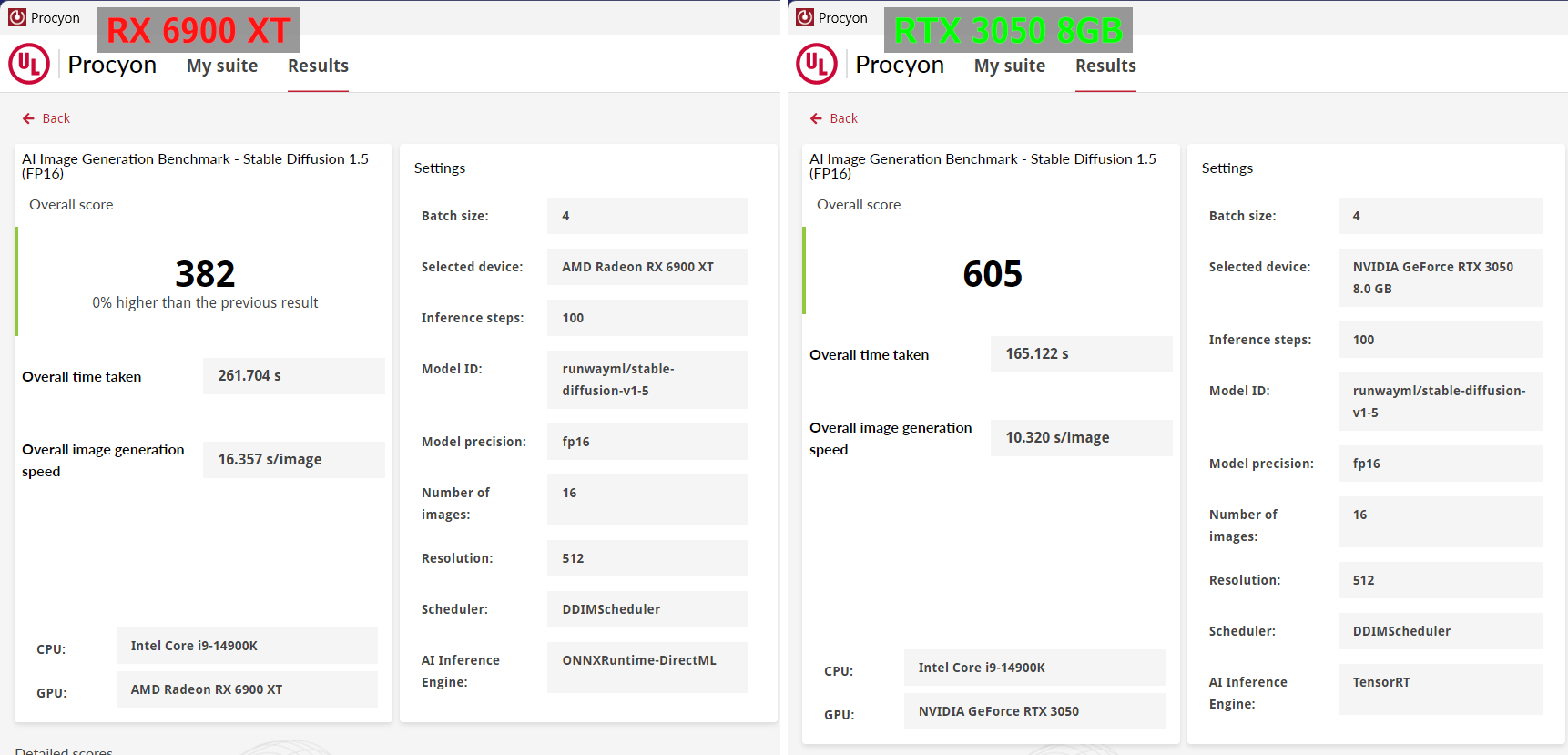Open My suite tab in RTX 3050 window

point(1010,66)
